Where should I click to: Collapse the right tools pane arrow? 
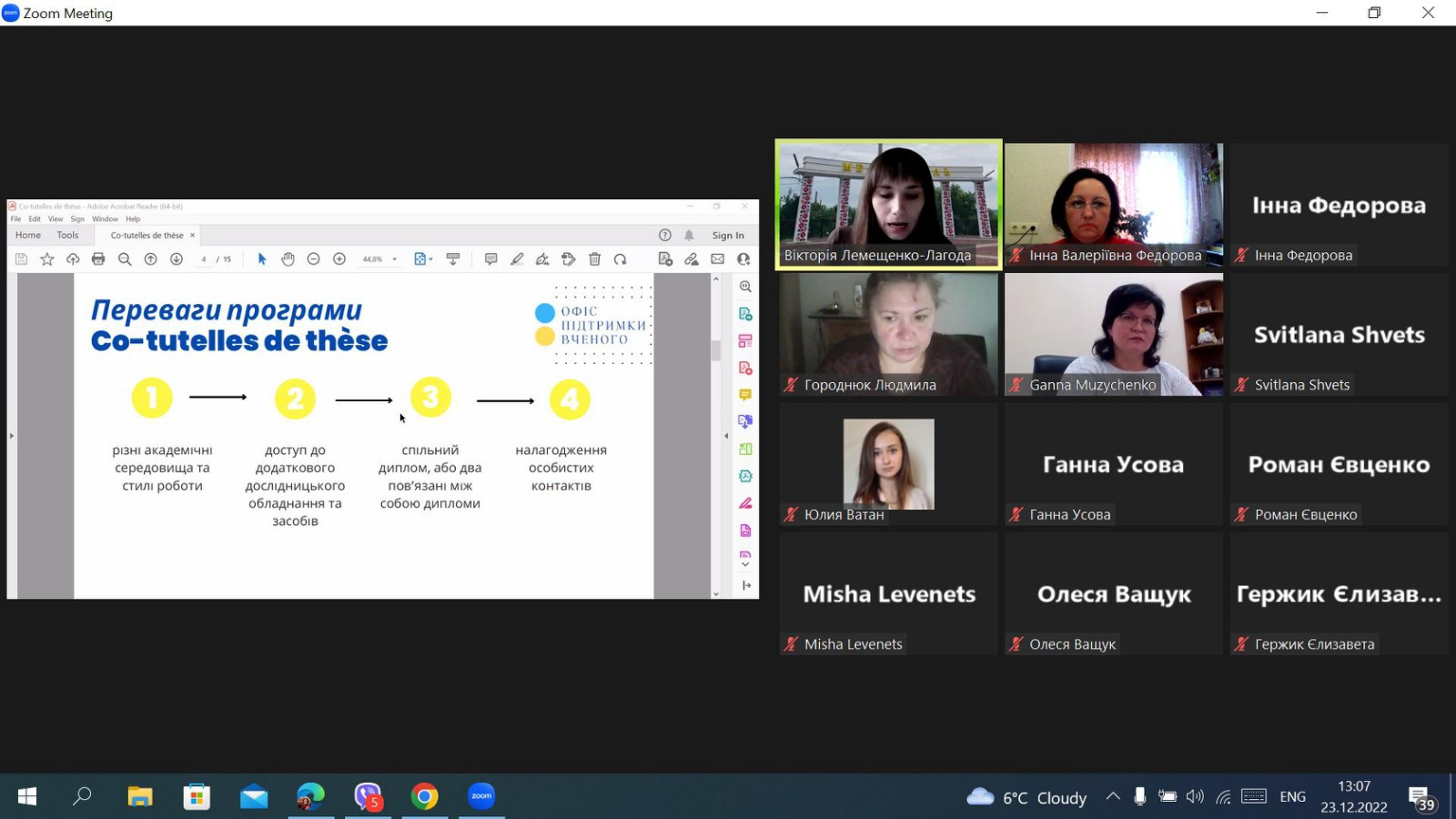pyautogui.click(x=726, y=436)
